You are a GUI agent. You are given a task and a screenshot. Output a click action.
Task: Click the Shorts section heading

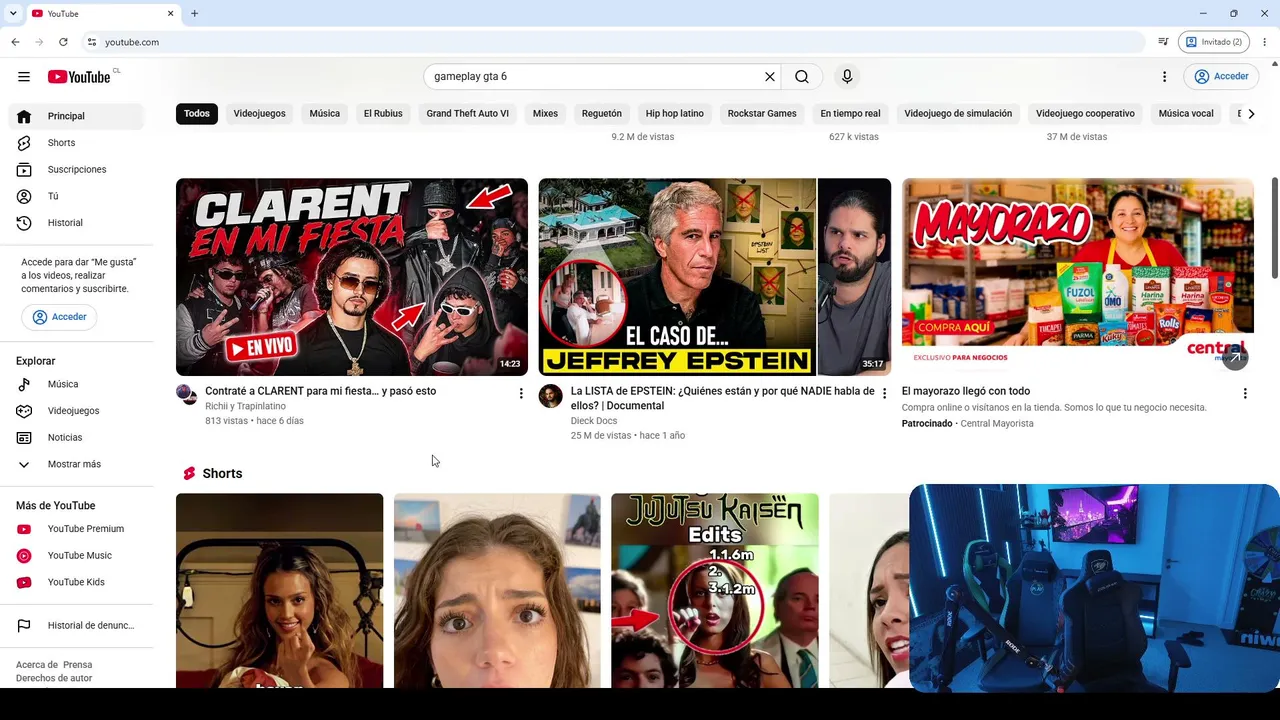coord(222,474)
